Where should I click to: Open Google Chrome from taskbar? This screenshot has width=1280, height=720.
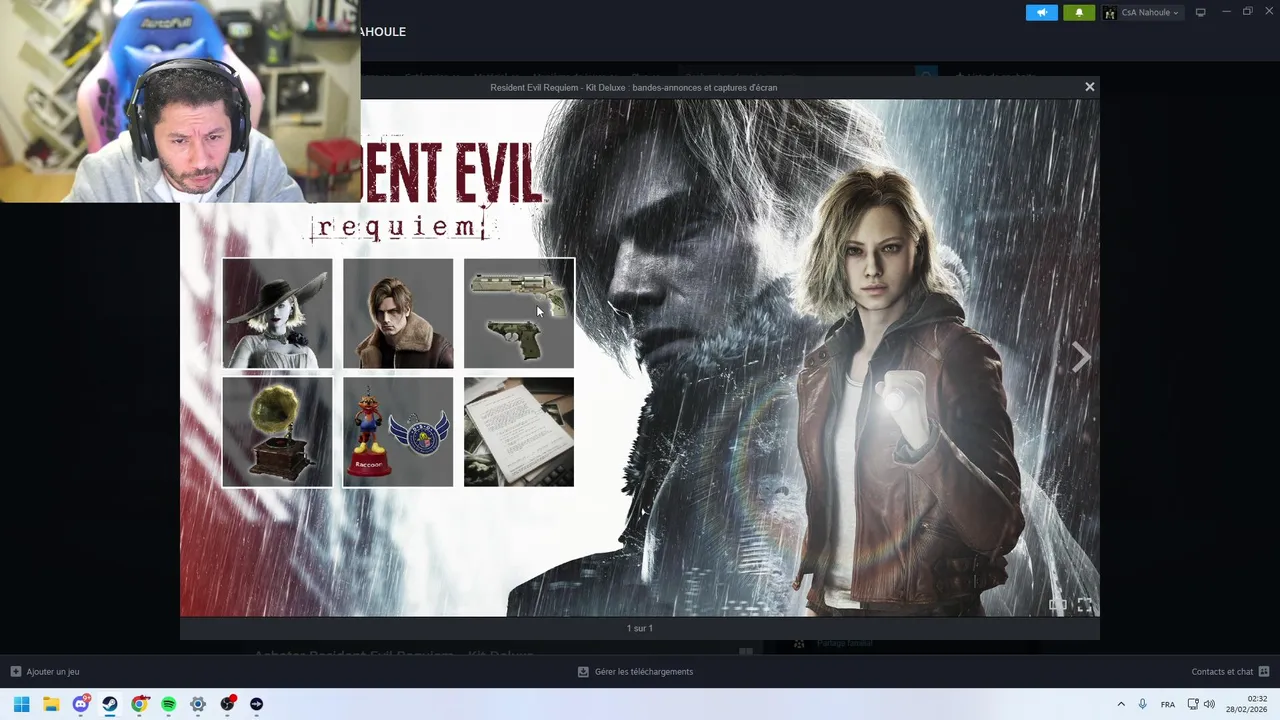tap(139, 704)
